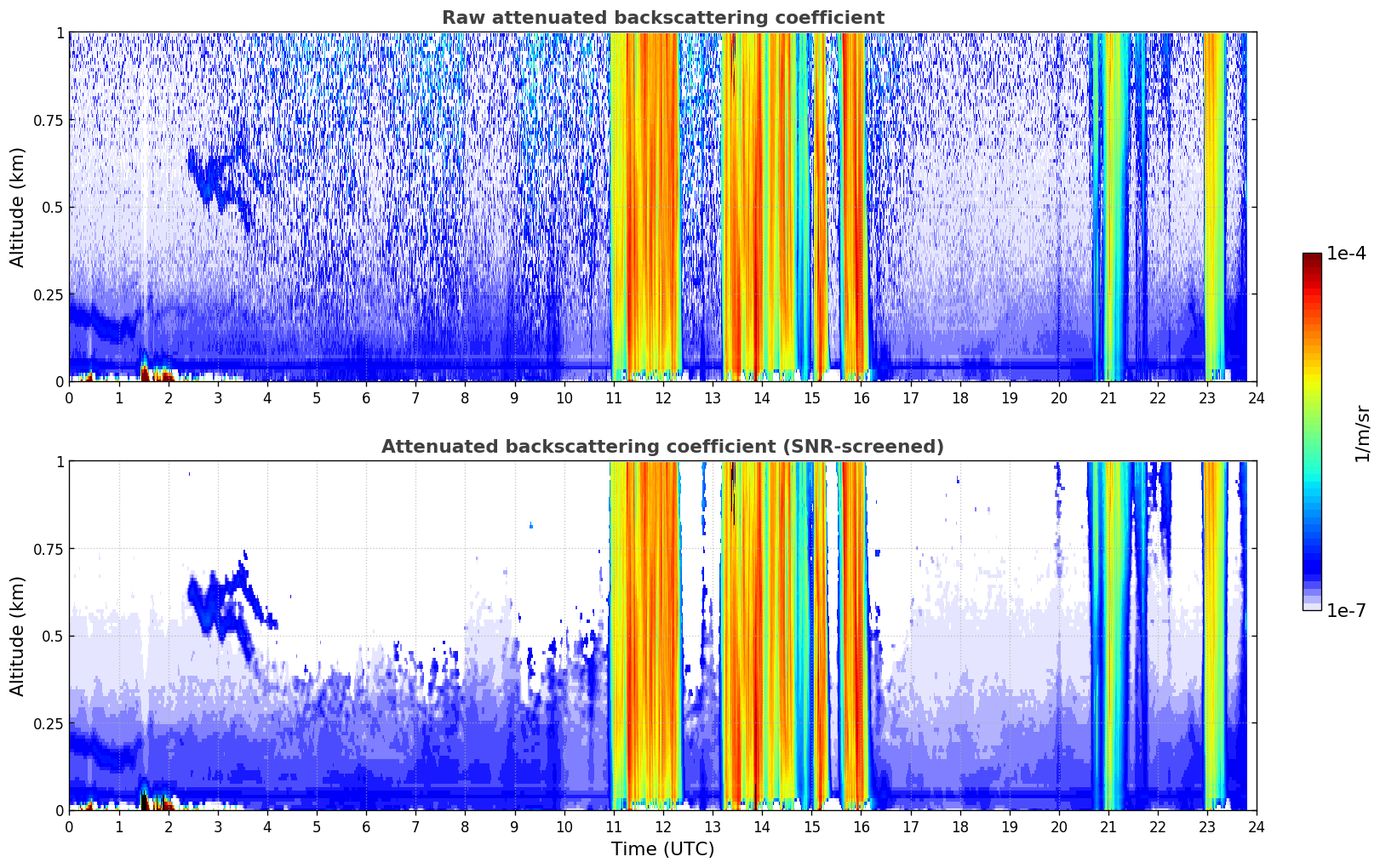The image size is (1380, 868).
Task: Click the '16' hour tick under SNR-screened plot
Action: (x=861, y=826)
